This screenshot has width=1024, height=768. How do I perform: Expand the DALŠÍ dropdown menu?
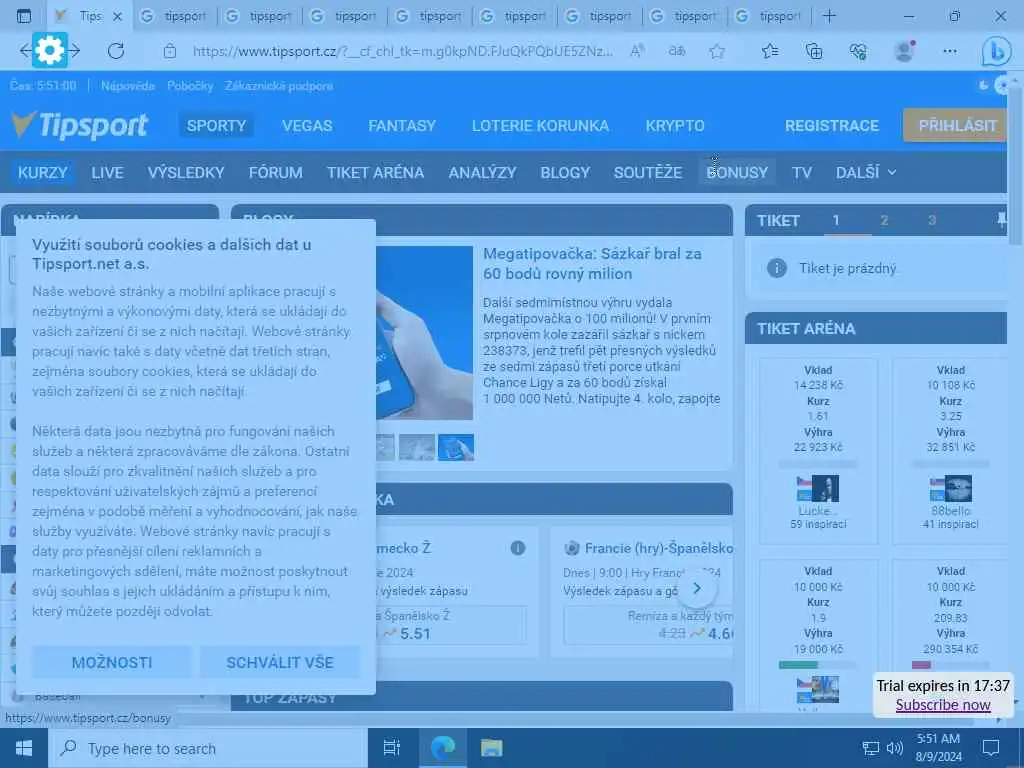pyautogui.click(x=866, y=172)
